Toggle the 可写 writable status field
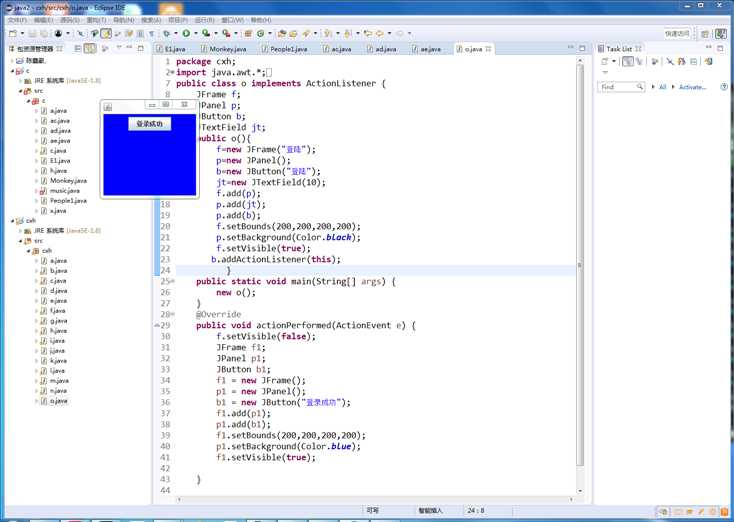The image size is (734, 522). pos(373,510)
